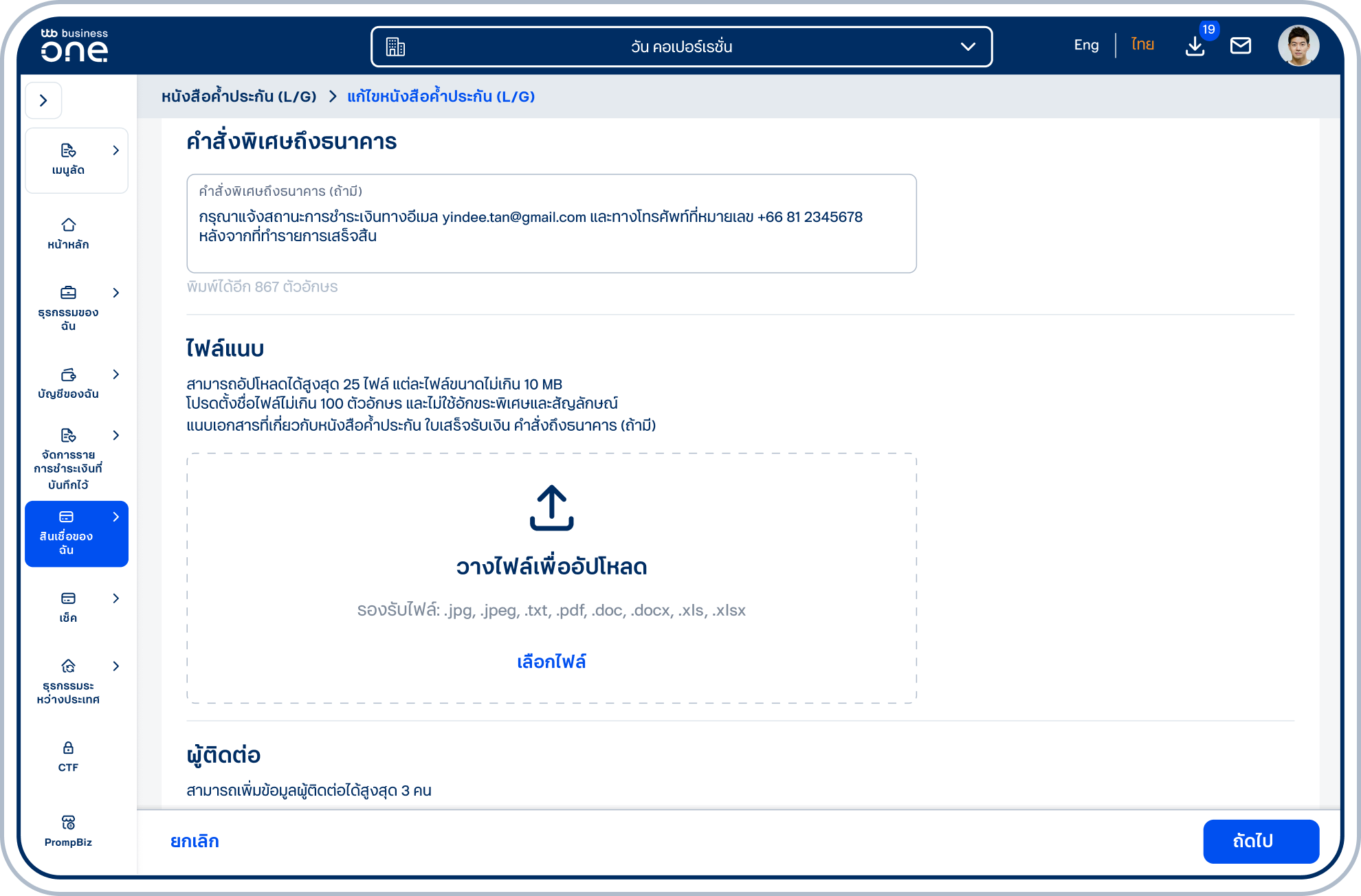Image resolution: width=1361 pixels, height=896 pixels.
Task: Expand the เมนูลัด submenu chevron
Action: tap(115, 150)
